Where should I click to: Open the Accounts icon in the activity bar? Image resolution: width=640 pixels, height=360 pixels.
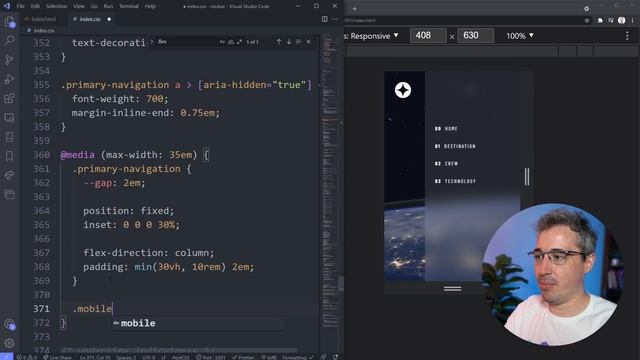point(9,324)
